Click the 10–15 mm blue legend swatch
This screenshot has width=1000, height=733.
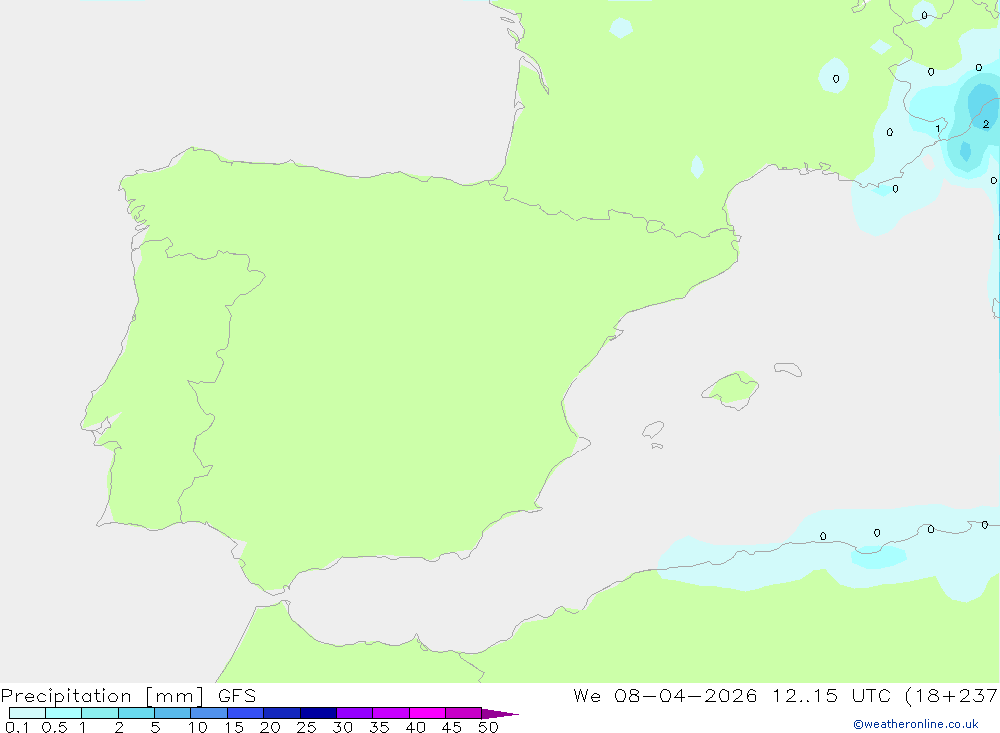click(209, 713)
